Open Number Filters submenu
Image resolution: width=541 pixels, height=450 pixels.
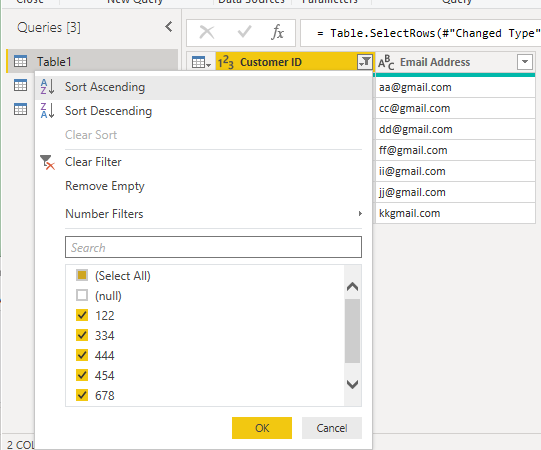pos(204,214)
